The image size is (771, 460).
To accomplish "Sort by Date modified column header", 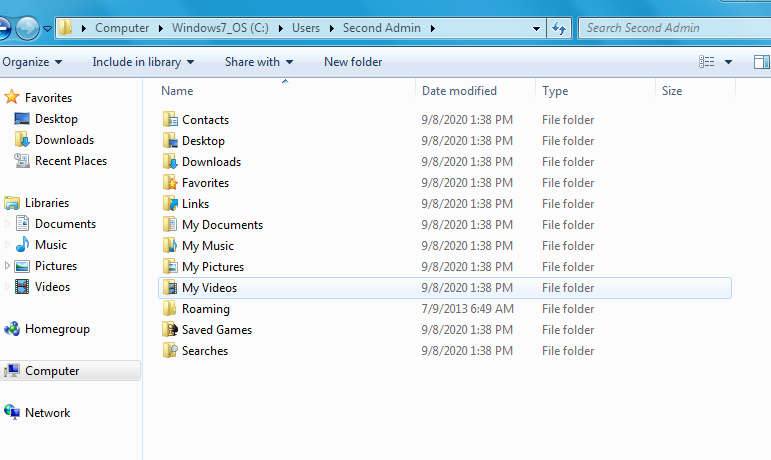I will pos(459,91).
